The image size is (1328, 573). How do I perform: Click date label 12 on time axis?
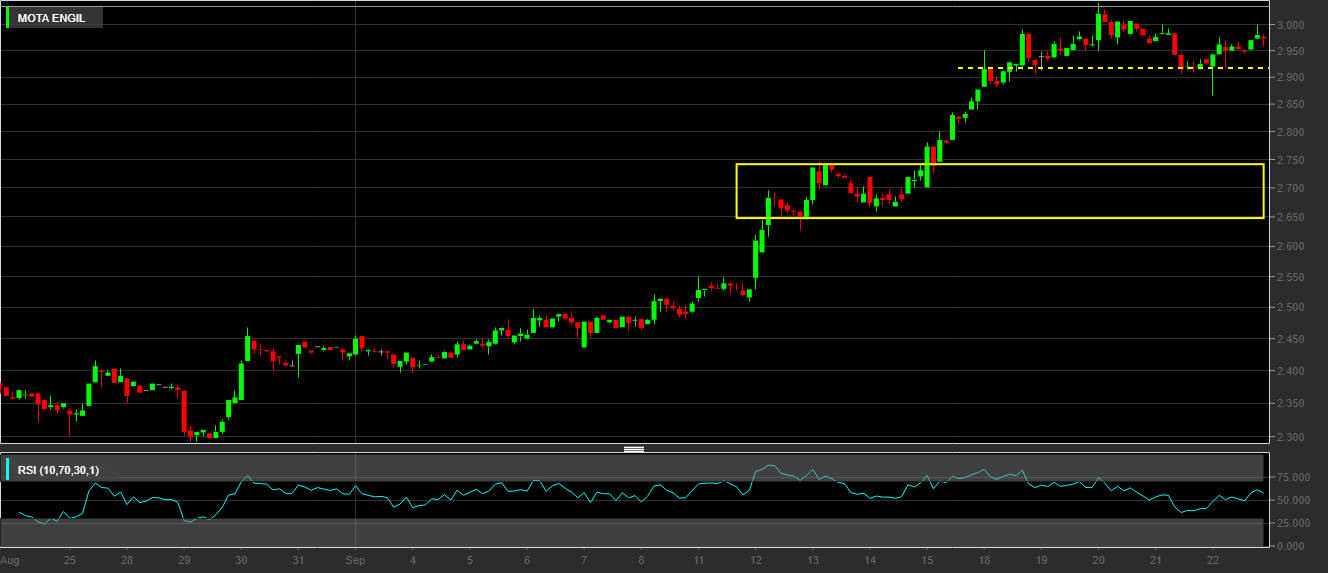pos(756,561)
